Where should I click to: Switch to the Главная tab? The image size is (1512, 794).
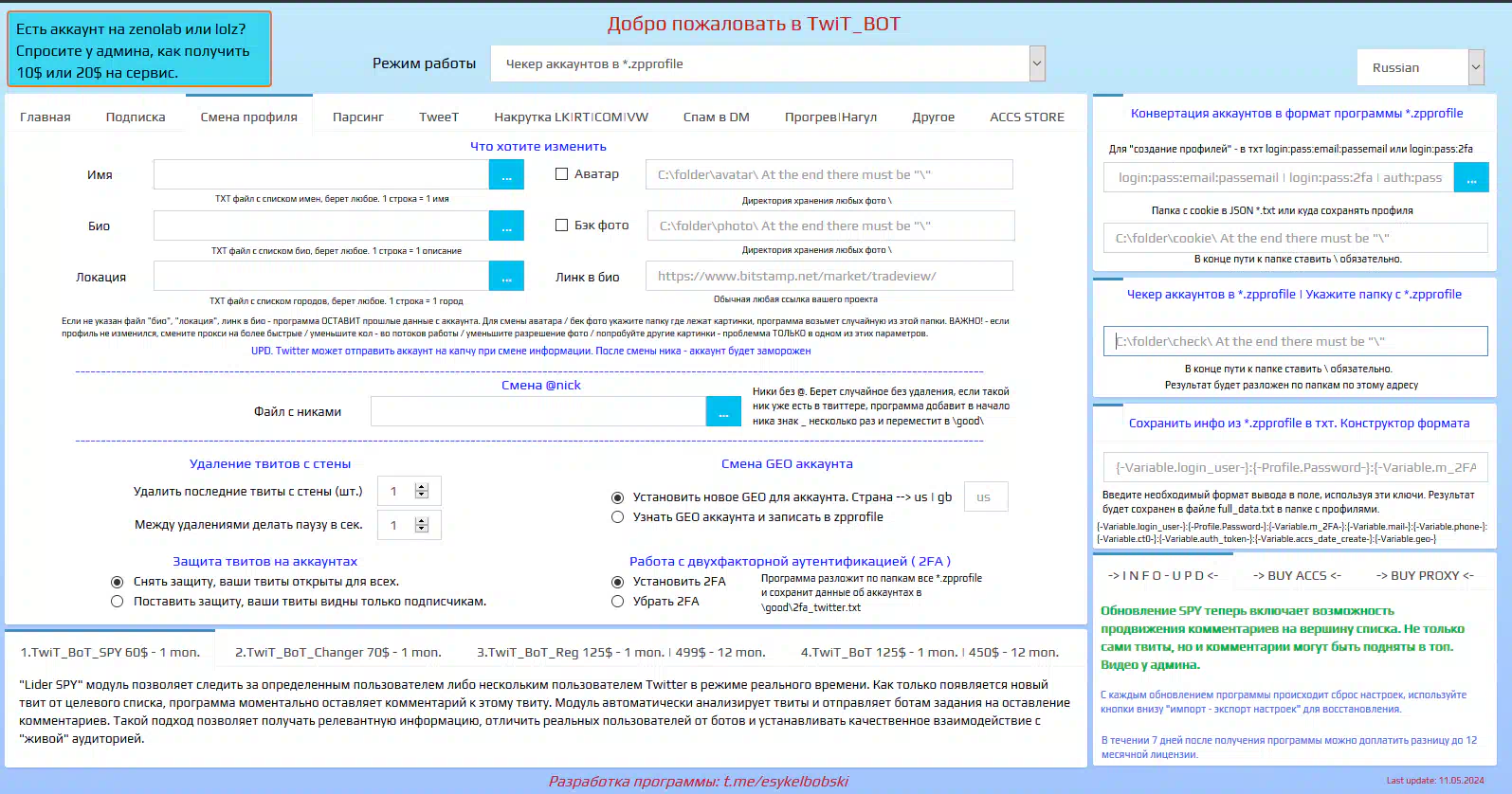click(x=46, y=117)
